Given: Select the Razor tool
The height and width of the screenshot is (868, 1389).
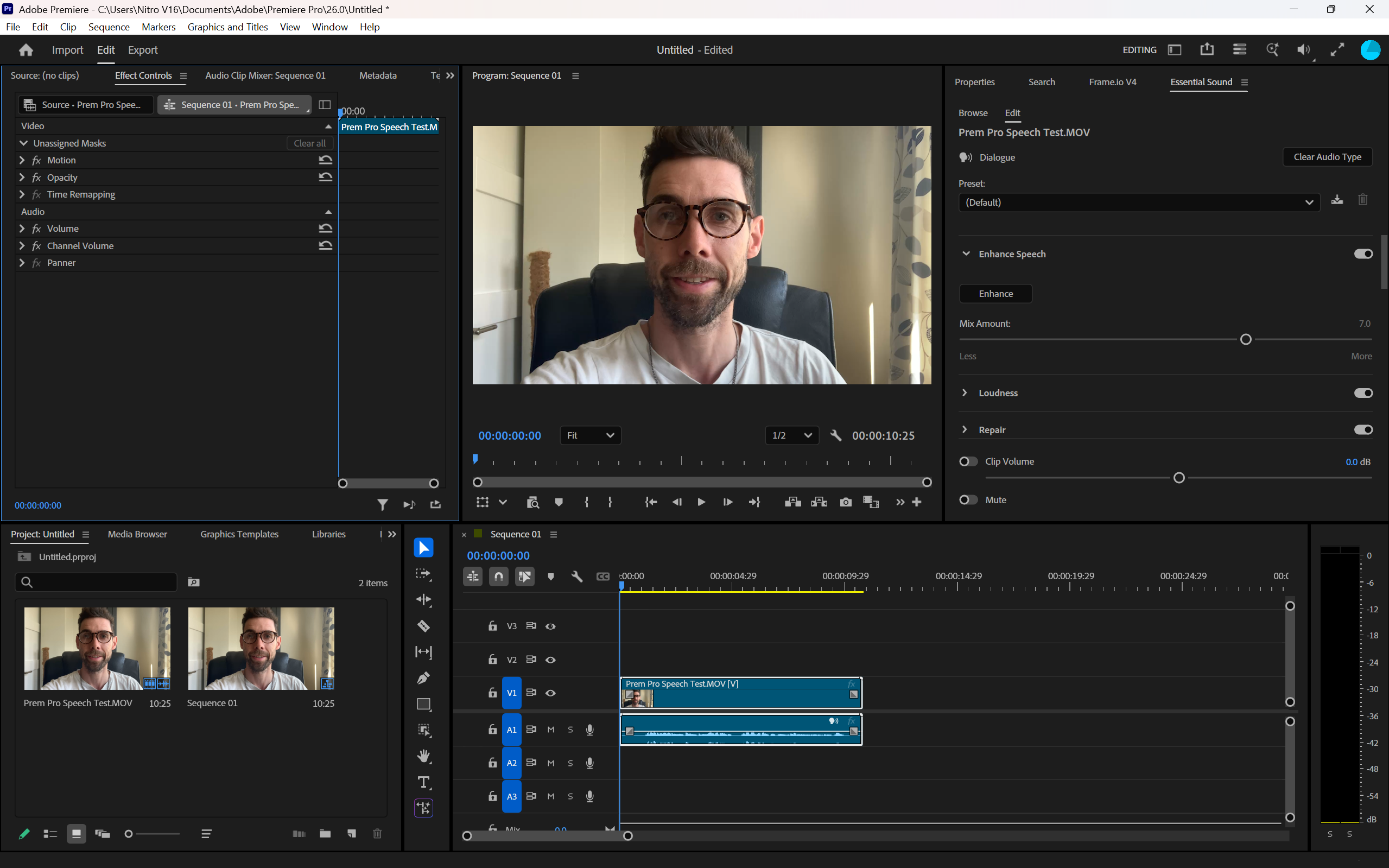Looking at the screenshot, I should pos(423,626).
